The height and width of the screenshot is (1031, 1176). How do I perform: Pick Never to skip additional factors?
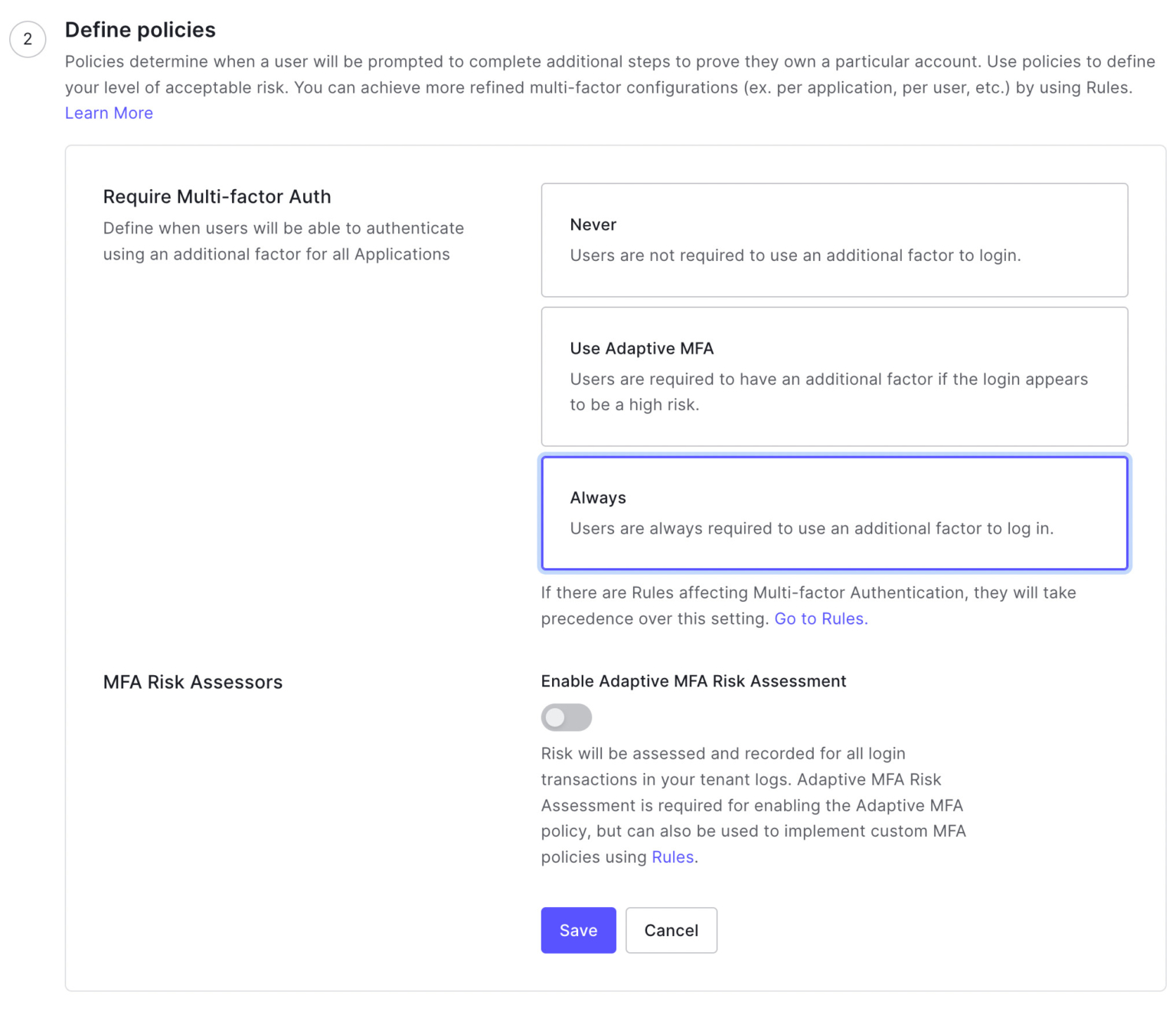click(x=834, y=240)
